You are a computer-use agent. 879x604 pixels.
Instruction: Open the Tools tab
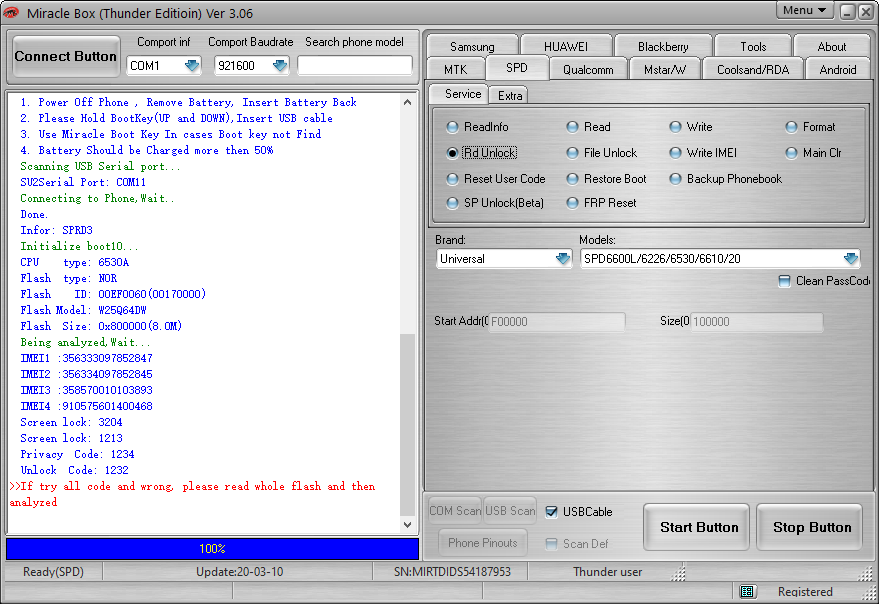(753, 46)
